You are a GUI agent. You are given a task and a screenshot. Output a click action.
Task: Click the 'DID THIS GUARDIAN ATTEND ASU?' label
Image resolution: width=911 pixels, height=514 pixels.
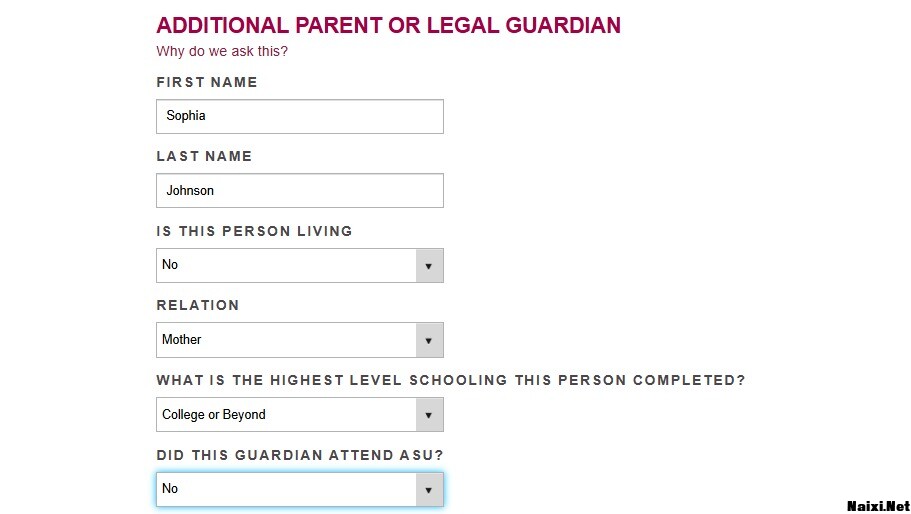(x=300, y=455)
